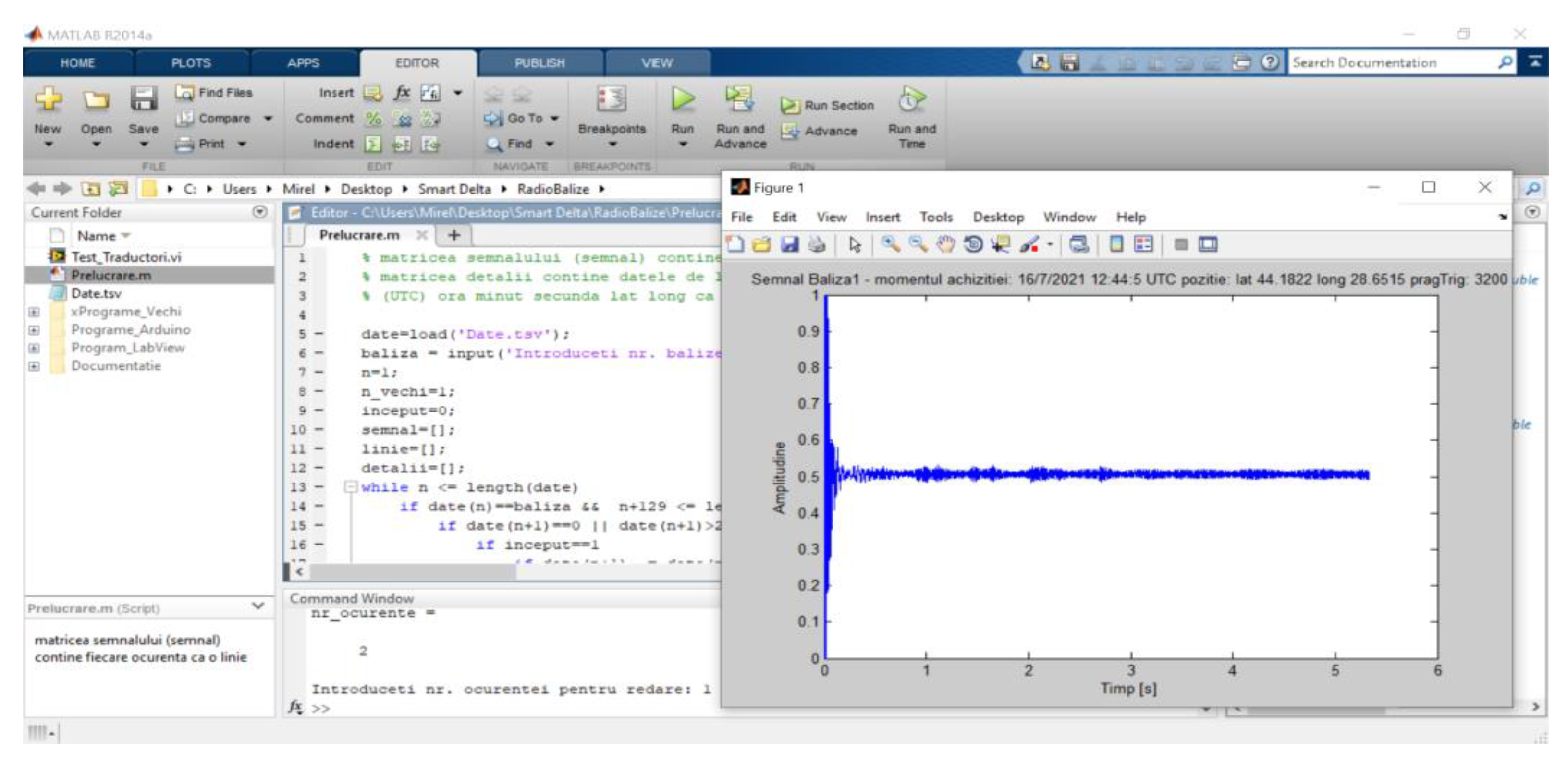
Task: Open the Tools menu in Figure 1
Action: [x=936, y=217]
